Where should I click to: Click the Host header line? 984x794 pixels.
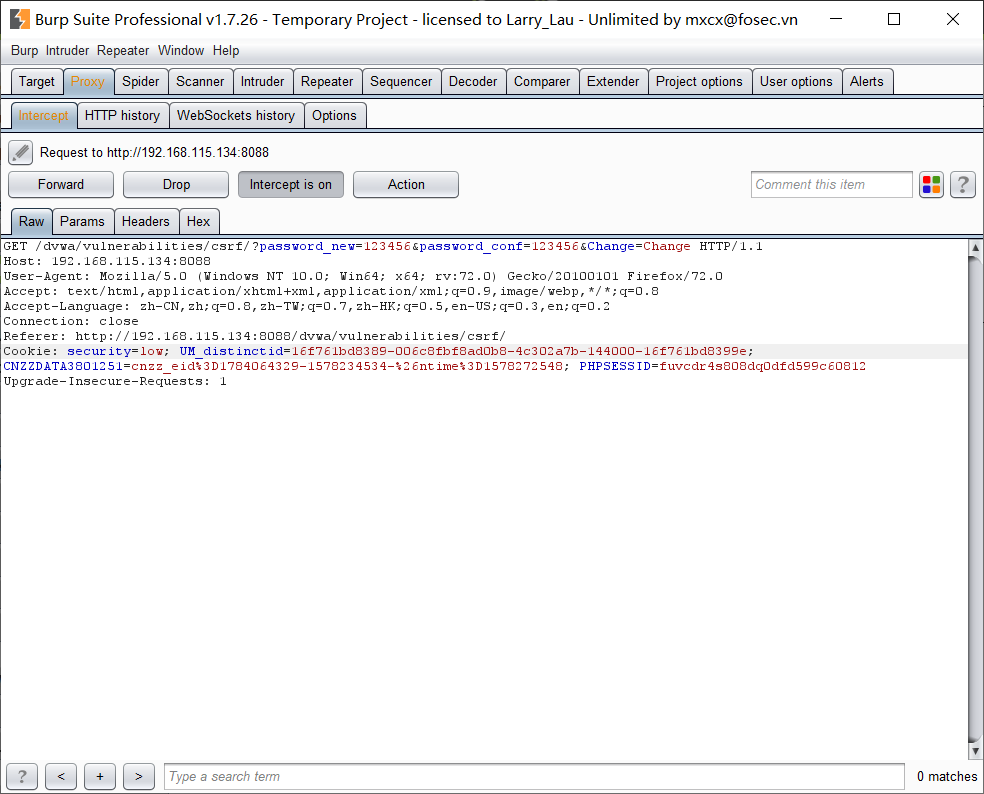pyautogui.click(x=107, y=261)
